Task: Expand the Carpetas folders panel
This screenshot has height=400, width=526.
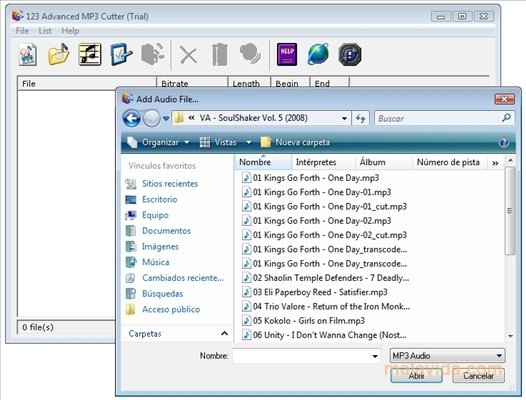Action: (224, 334)
